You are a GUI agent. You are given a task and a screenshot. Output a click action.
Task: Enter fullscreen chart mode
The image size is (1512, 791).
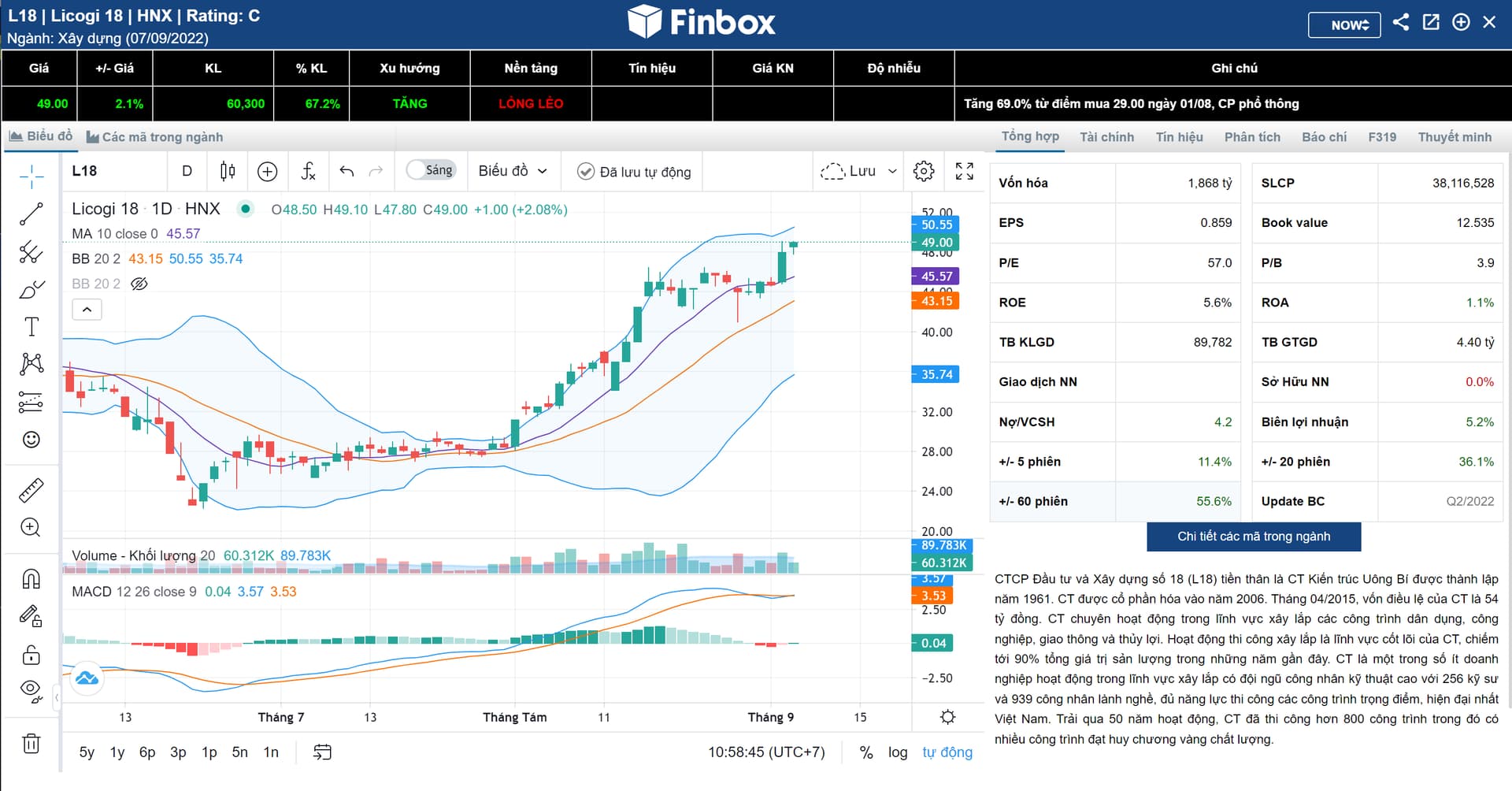pos(965,171)
